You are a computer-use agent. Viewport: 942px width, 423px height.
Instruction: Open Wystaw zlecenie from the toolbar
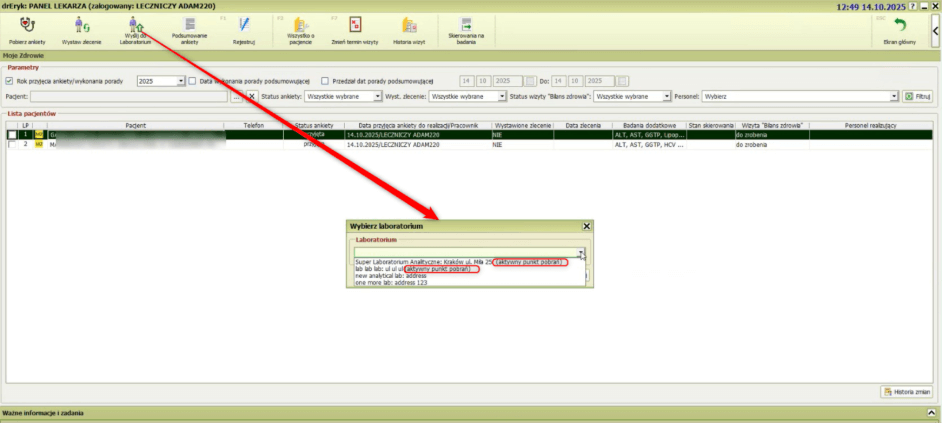pyautogui.click(x=83, y=26)
